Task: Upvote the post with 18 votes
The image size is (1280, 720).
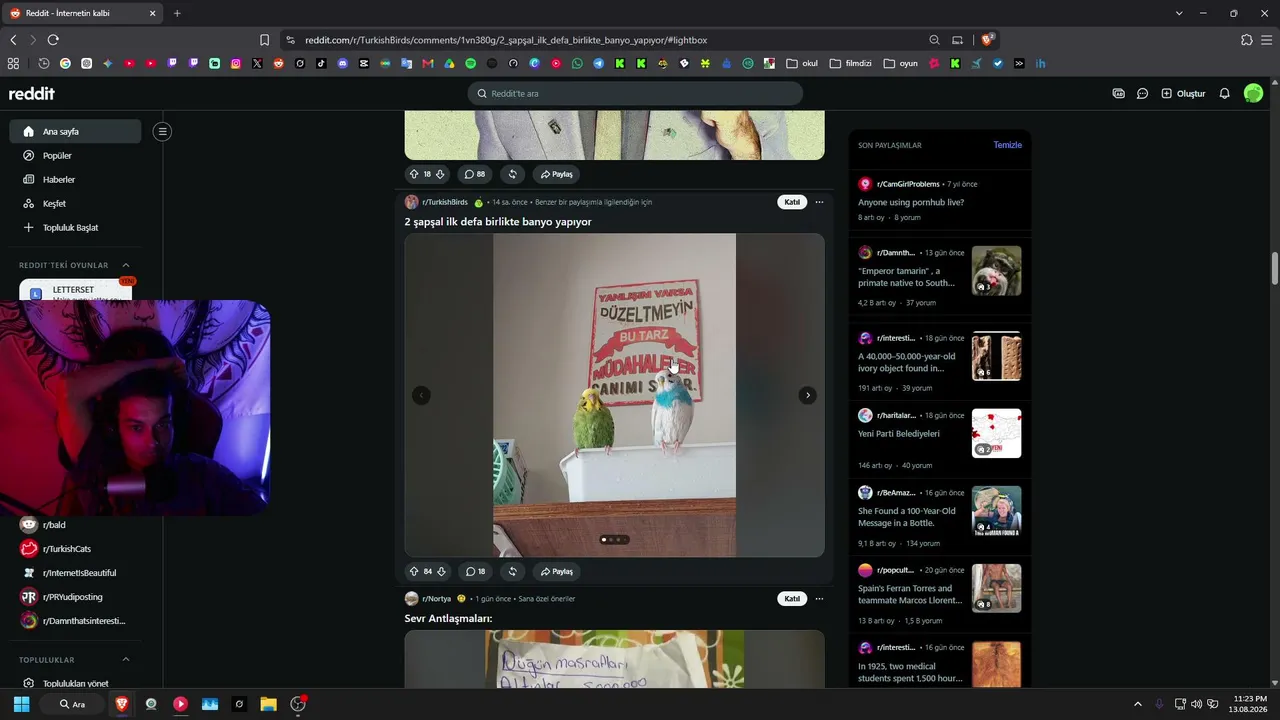Action: click(414, 174)
